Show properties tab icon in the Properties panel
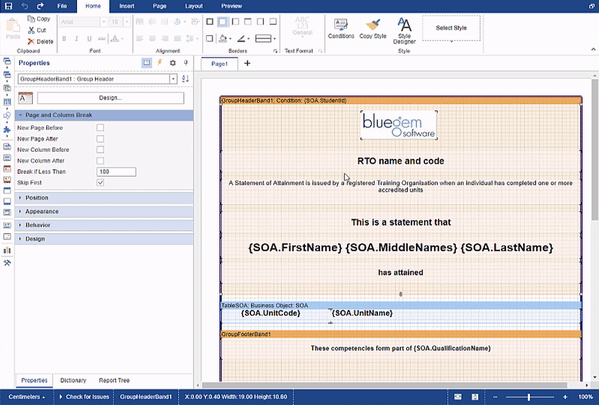The image size is (599, 405). pyautogui.click(x=147, y=63)
